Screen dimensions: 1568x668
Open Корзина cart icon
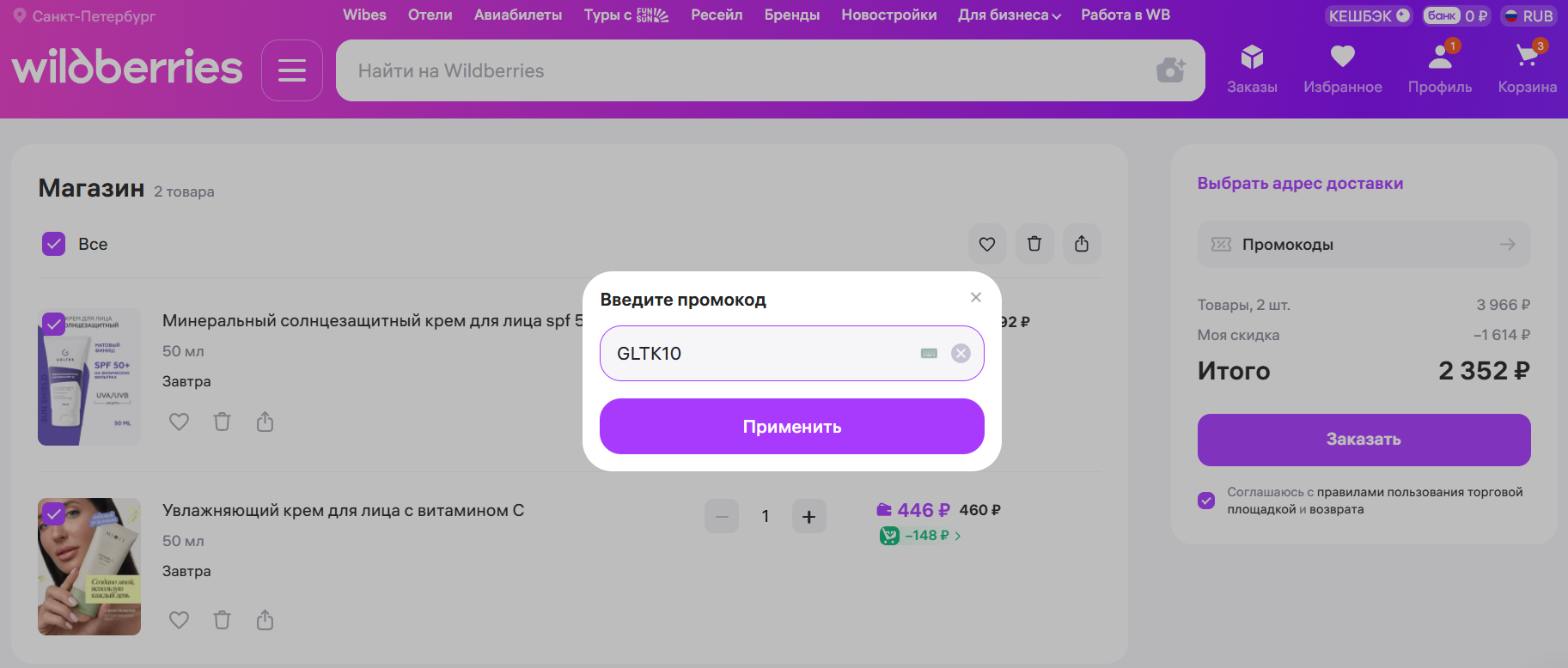click(1527, 69)
